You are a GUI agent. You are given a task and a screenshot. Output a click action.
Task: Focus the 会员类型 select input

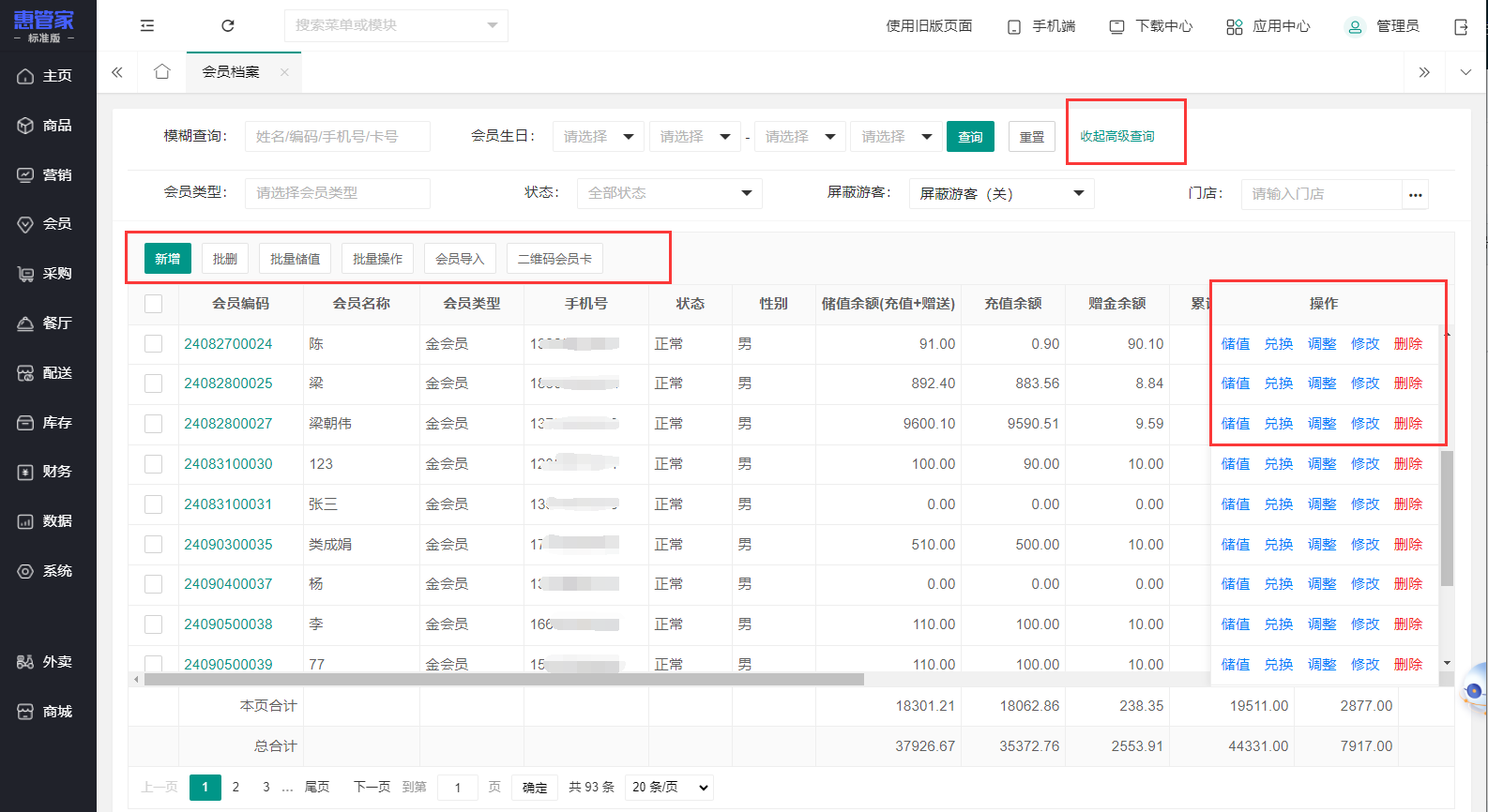coord(338,193)
